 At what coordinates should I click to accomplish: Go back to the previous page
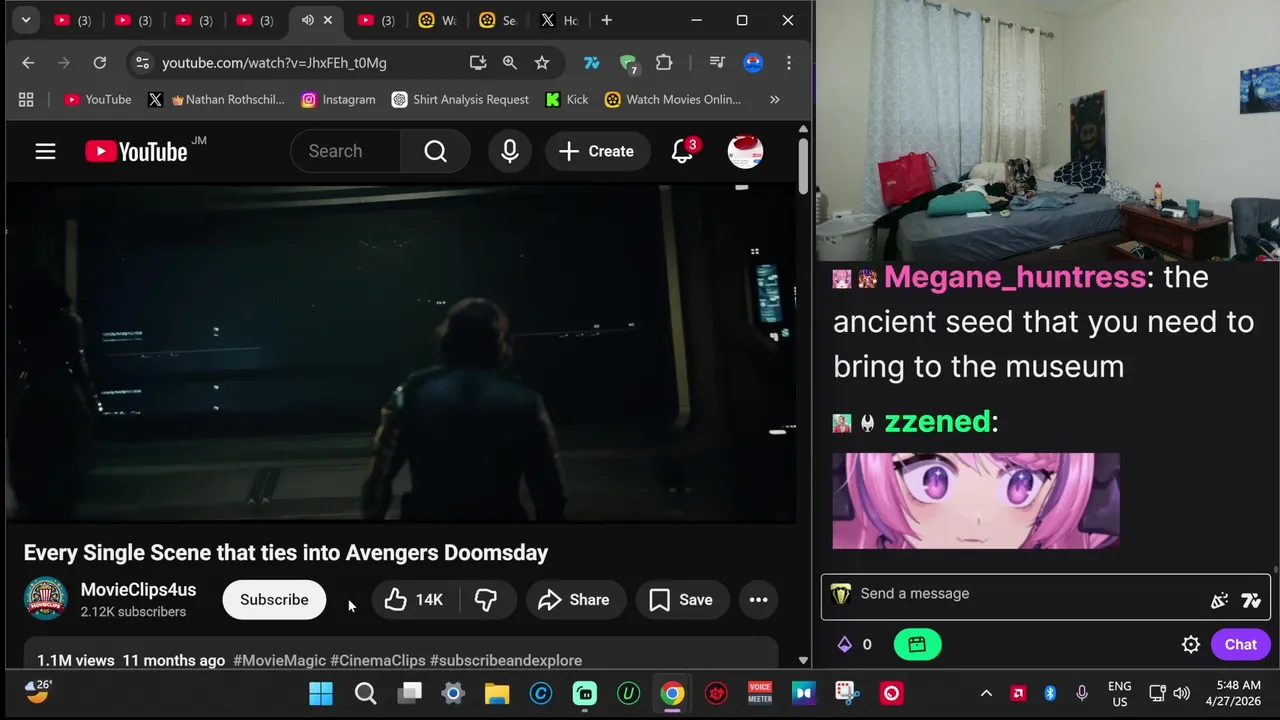28,63
